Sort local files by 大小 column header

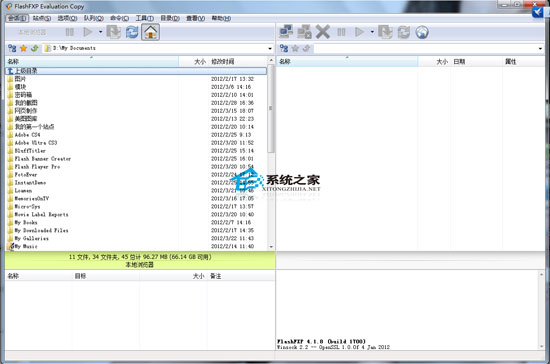click(x=194, y=62)
